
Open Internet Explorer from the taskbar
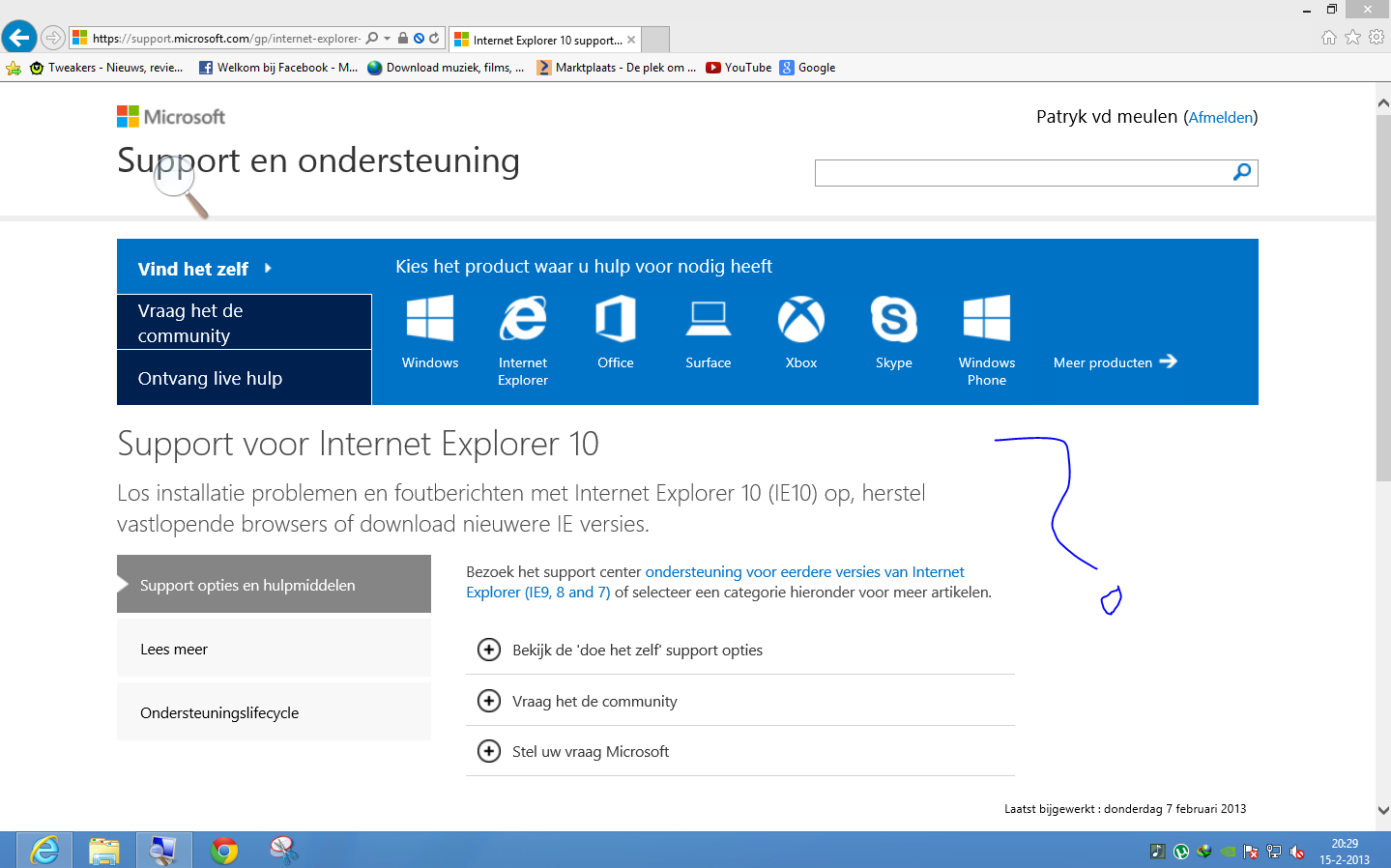click(x=44, y=850)
